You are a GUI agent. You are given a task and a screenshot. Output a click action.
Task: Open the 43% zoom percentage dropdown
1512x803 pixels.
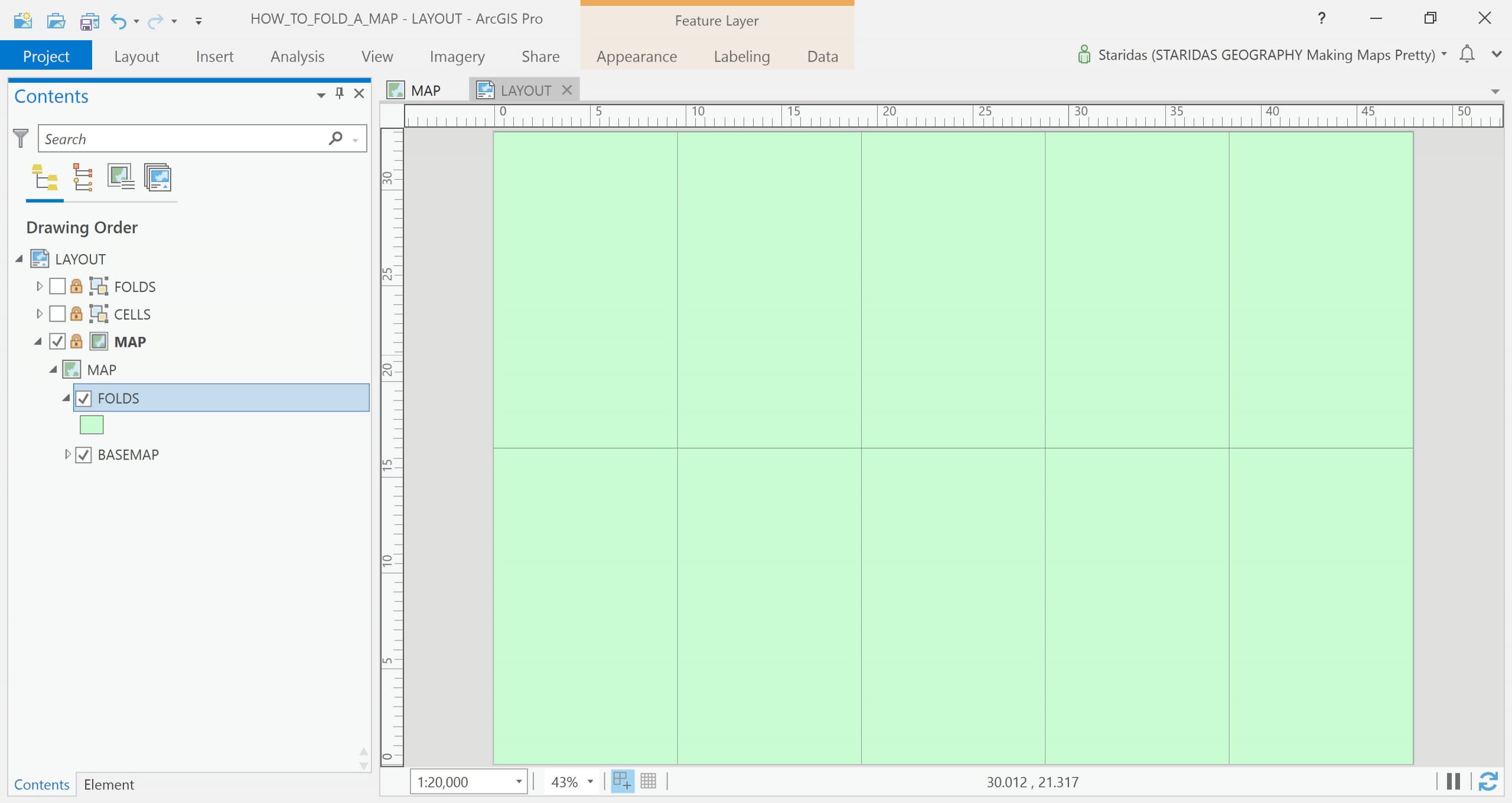589,782
